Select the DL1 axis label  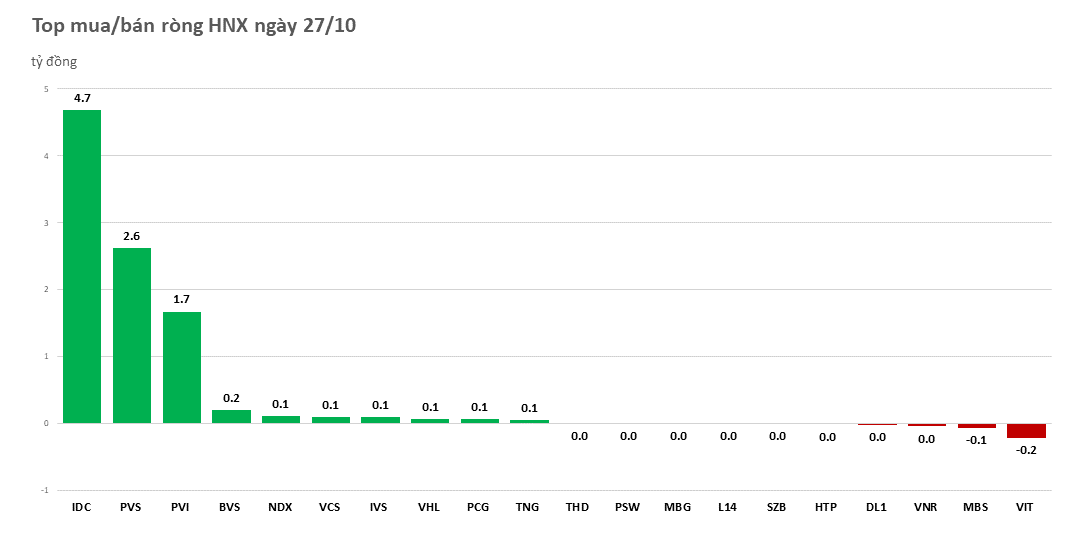pos(876,507)
